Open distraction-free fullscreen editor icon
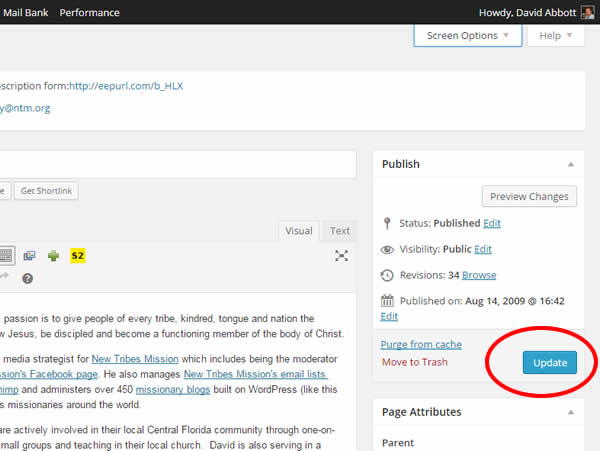 pyautogui.click(x=341, y=256)
